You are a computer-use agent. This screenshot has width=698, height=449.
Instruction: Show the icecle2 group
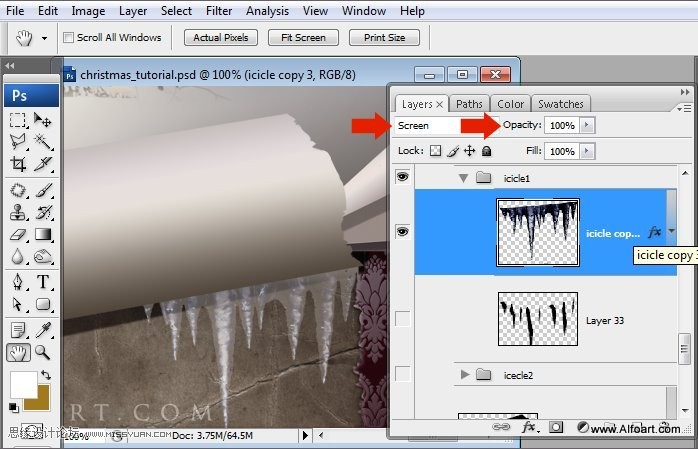[402, 374]
